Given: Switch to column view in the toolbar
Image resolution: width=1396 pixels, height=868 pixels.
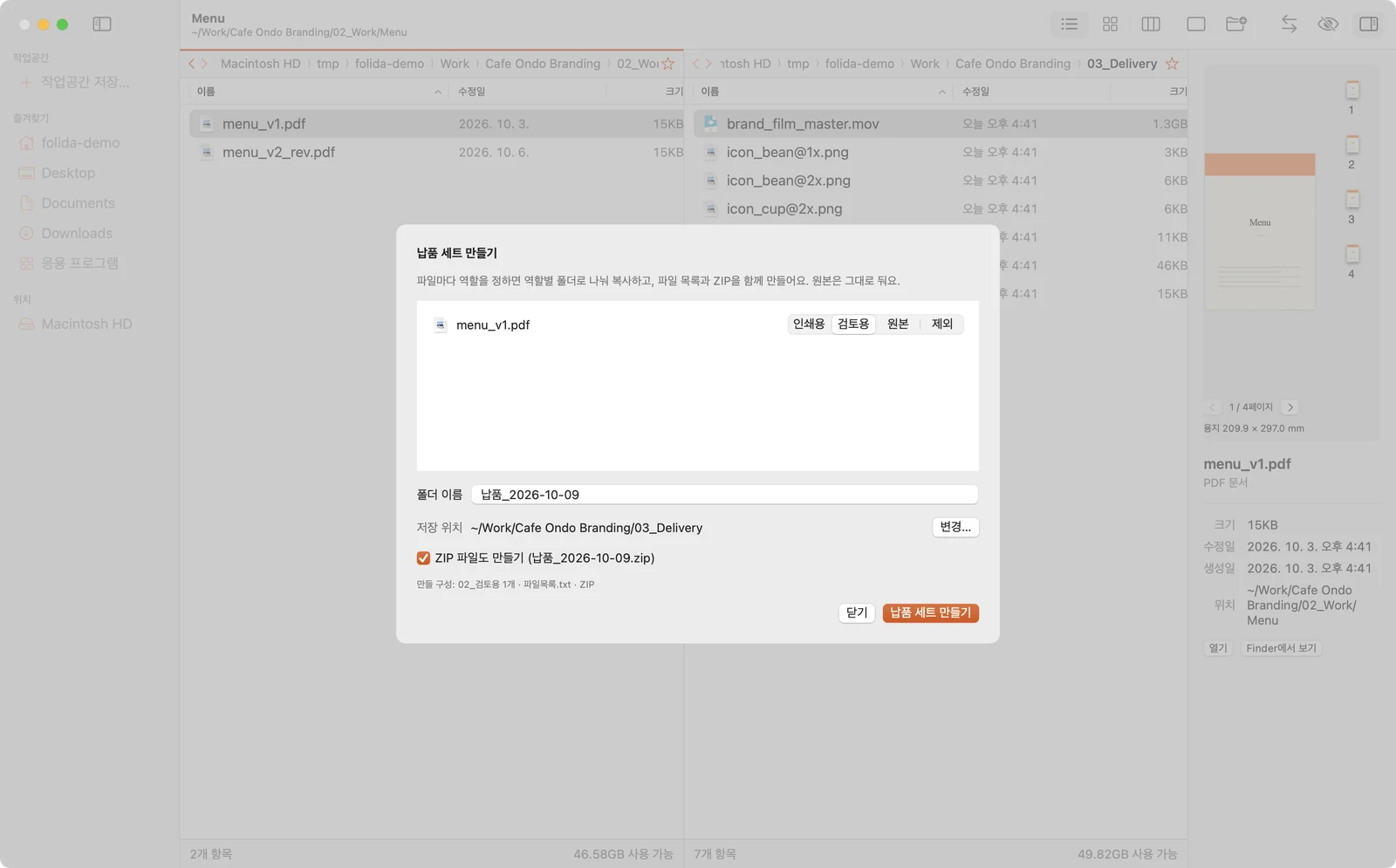Looking at the screenshot, I should [x=1151, y=24].
